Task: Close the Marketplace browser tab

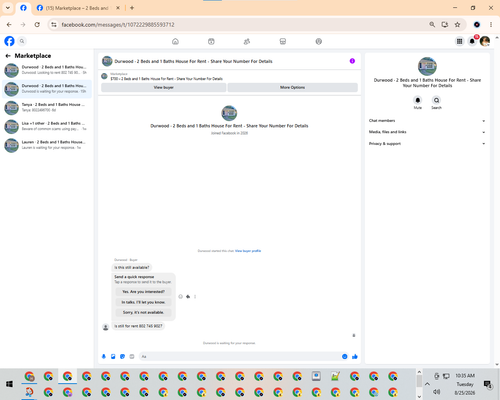Action: click(x=118, y=8)
